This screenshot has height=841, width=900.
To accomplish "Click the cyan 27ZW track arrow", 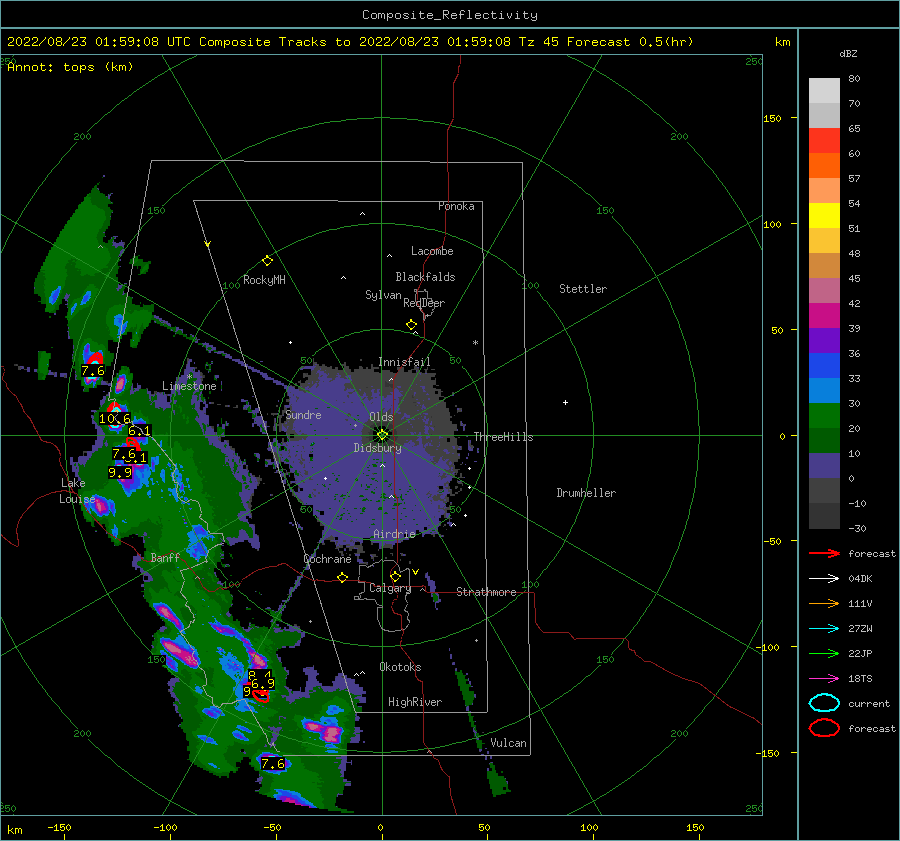I will tap(824, 629).
